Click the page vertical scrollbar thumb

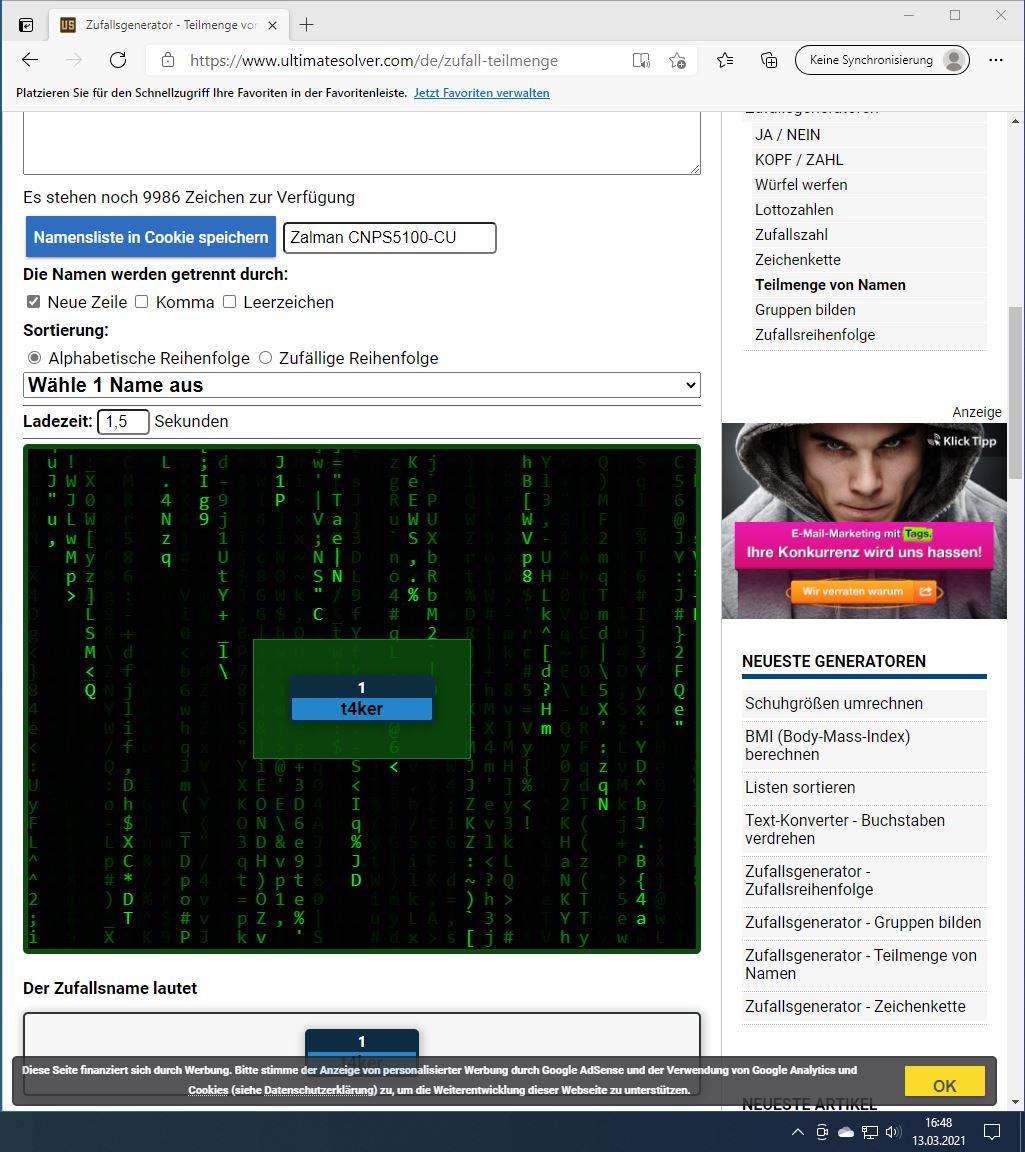pyautogui.click(x=1015, y=393)
